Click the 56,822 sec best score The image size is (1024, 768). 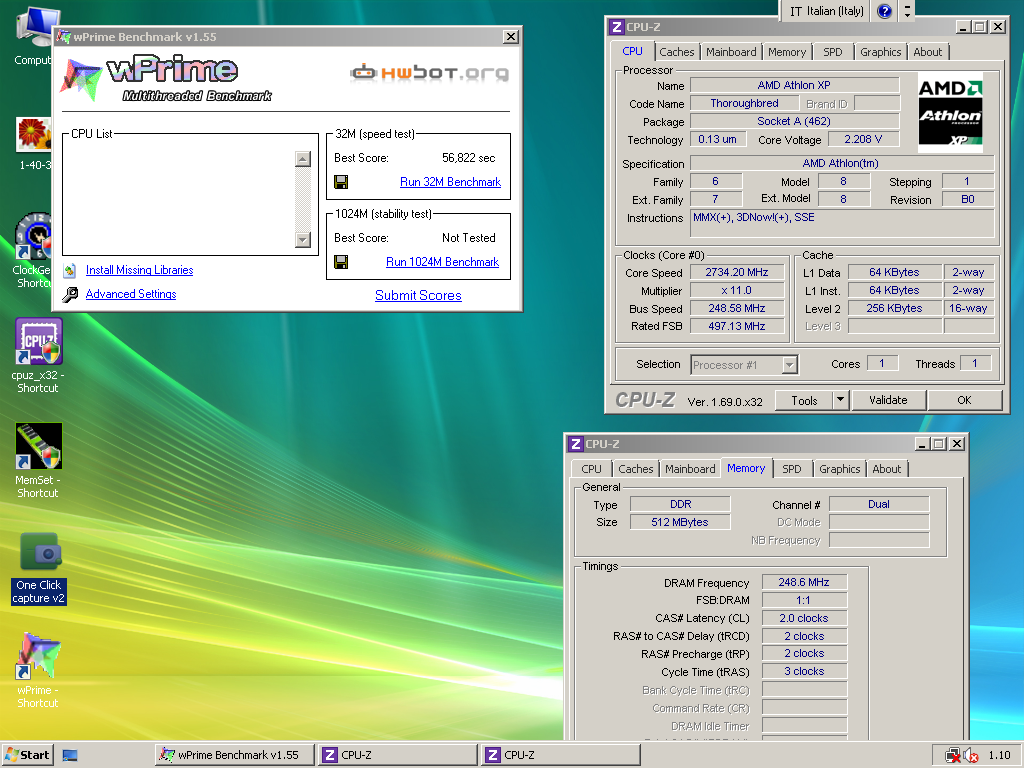click(468, 158)
